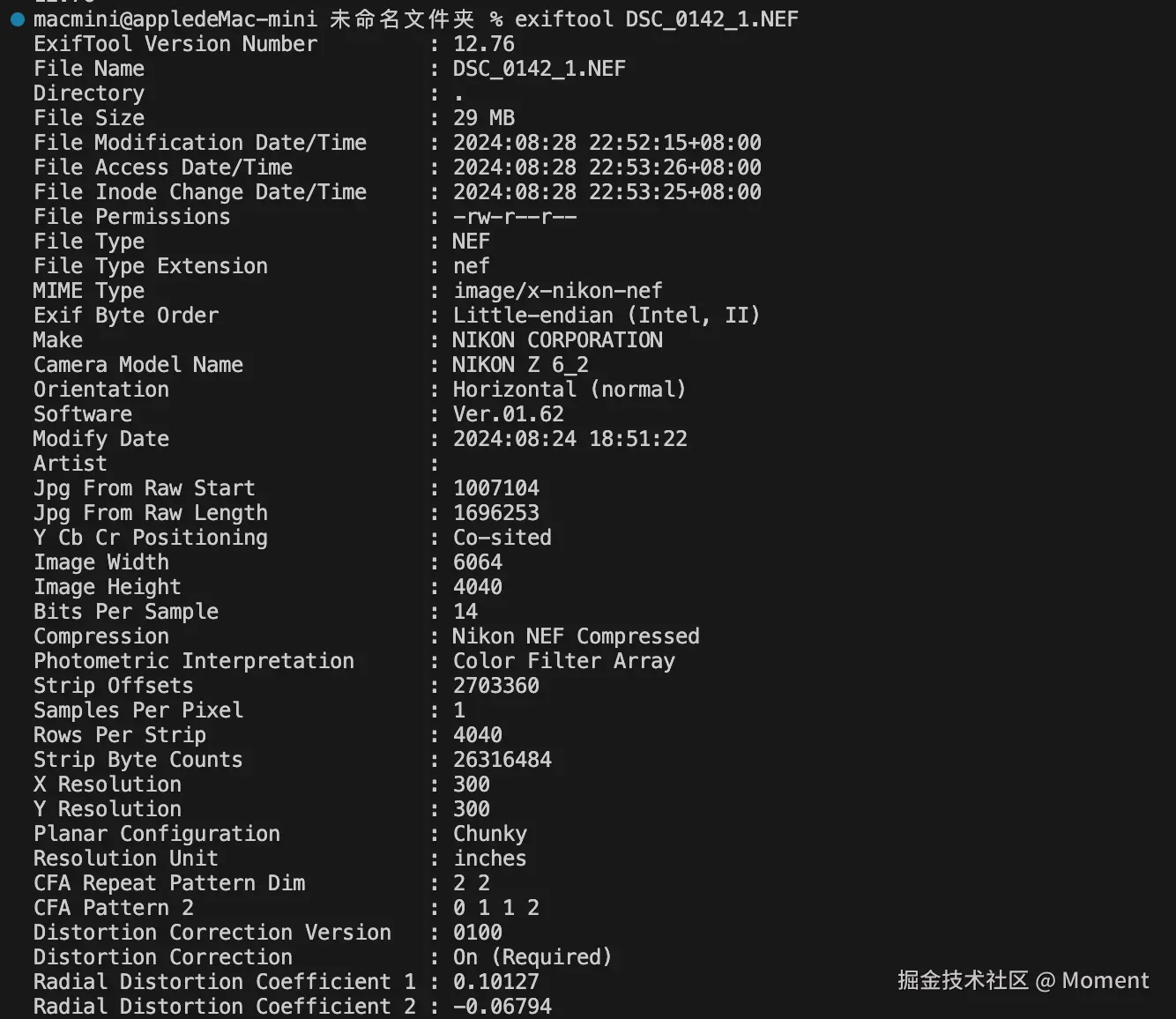The image size is (1176, 1019).
Task: Click the Distortion Correction value On (Required)
Action: click(532, 957)
